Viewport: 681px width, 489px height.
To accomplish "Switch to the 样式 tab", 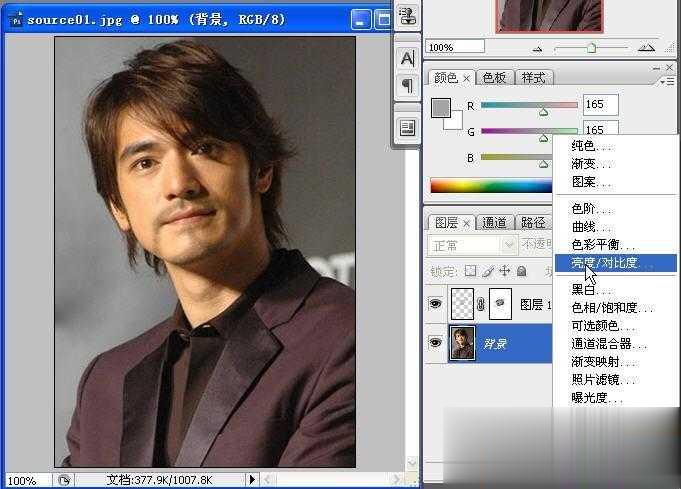I will coord(533,78).
